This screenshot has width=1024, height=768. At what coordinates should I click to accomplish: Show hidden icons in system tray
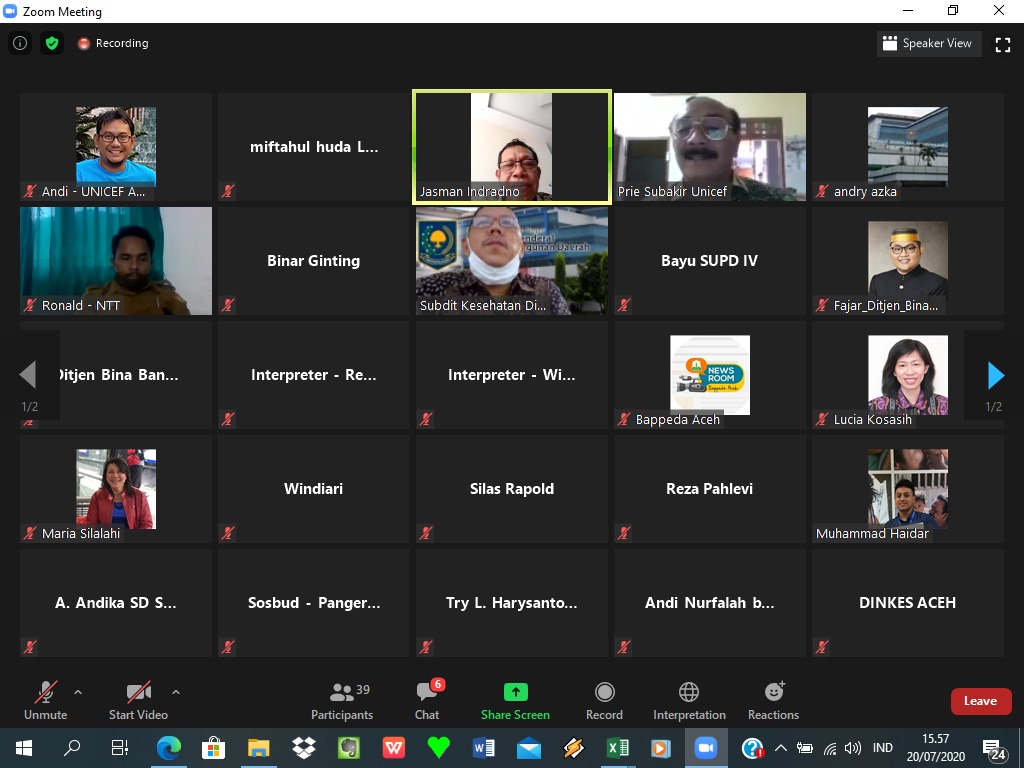click(780, 748)
